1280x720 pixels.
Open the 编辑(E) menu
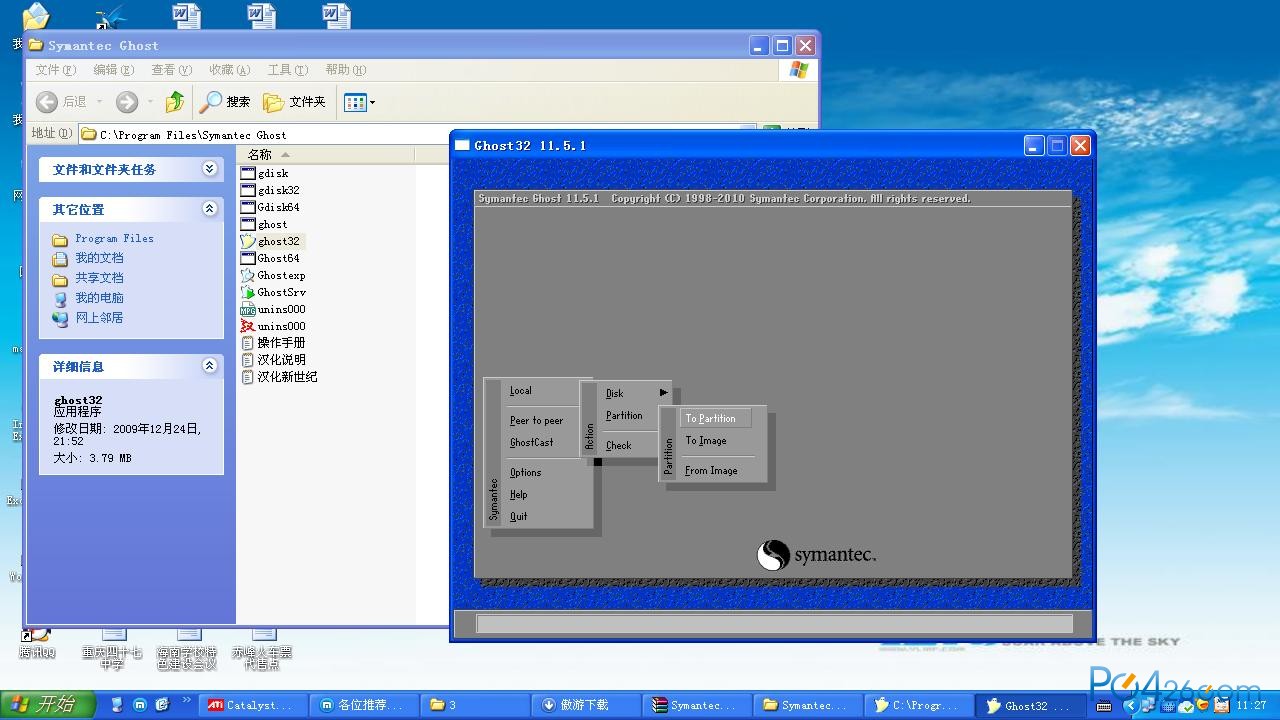pyautogui.click(x=113, y=70)
